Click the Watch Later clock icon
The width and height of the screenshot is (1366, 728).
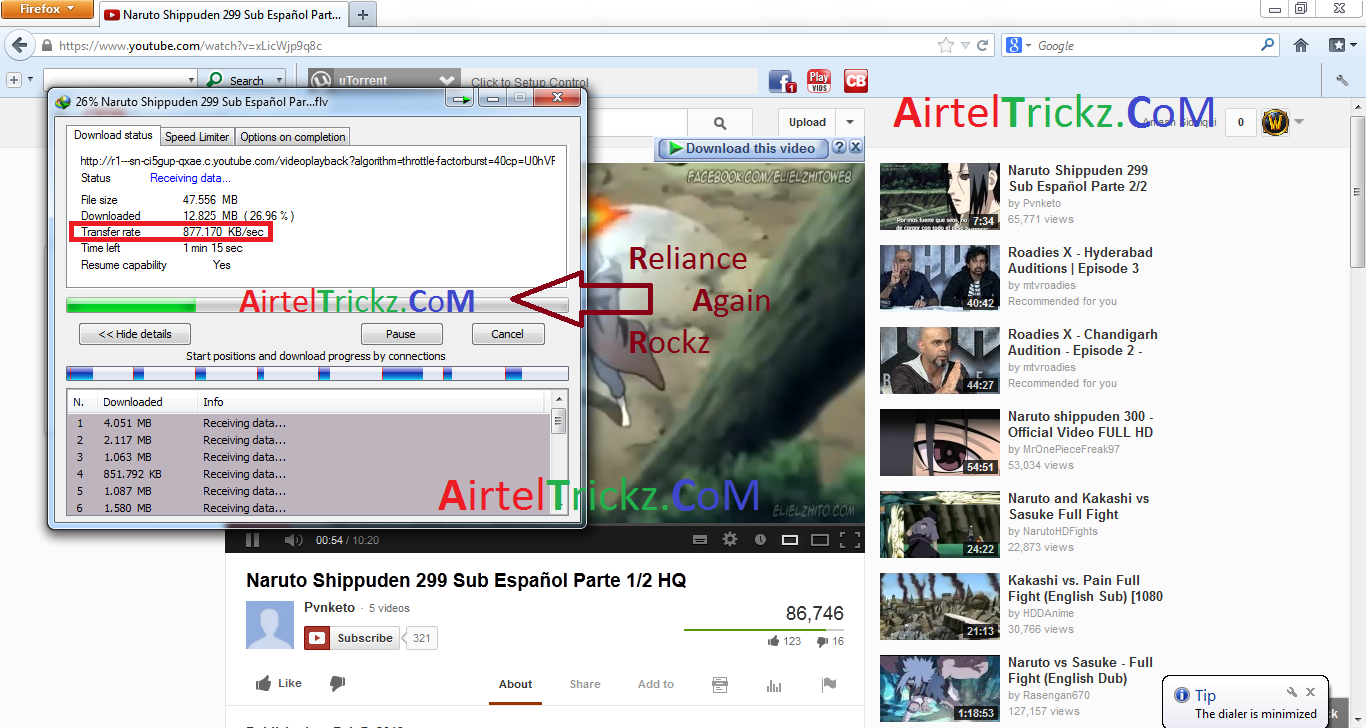pyautogui.click(x=760, y=540)
